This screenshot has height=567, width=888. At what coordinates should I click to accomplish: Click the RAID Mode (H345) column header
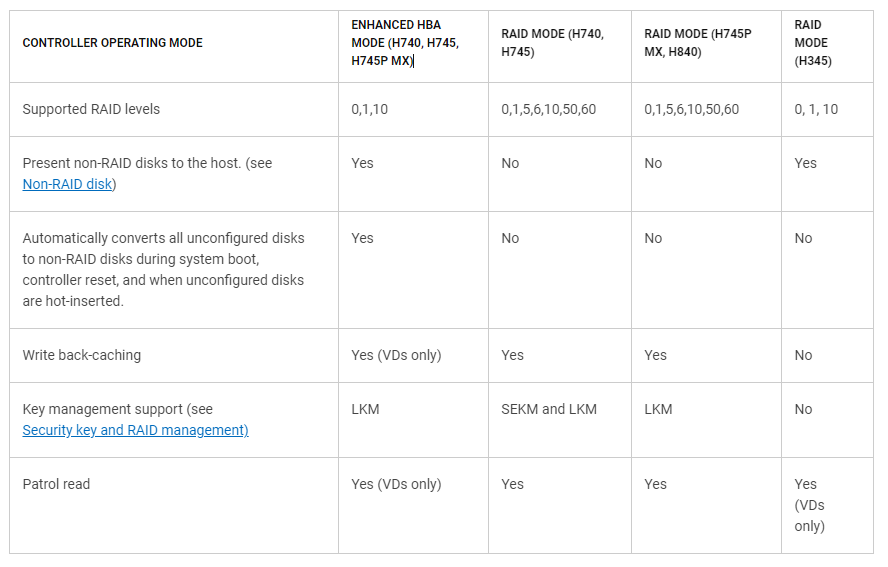tap(813, 43)
